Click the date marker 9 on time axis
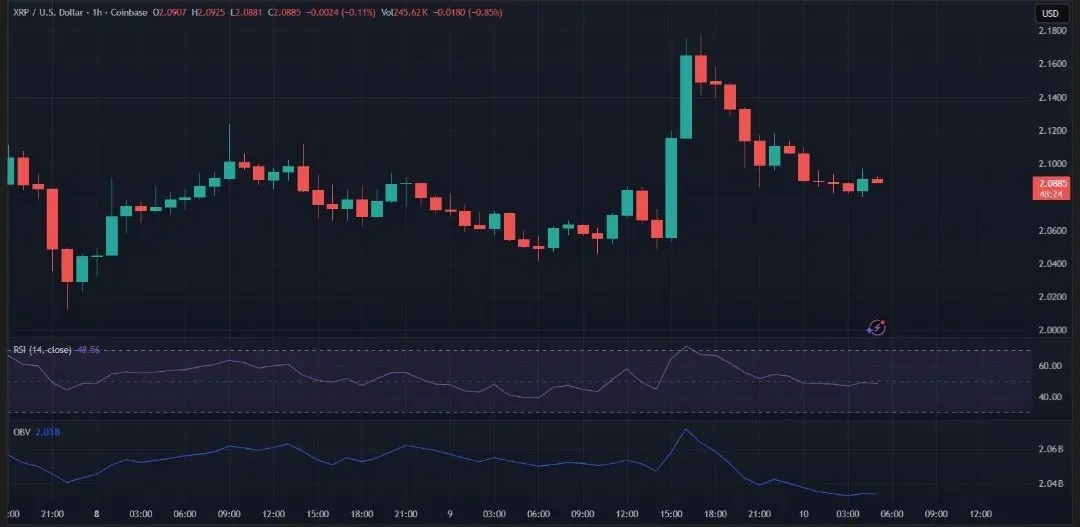The width and height of the screenshot is (1080, 527). tap(450, 514)
